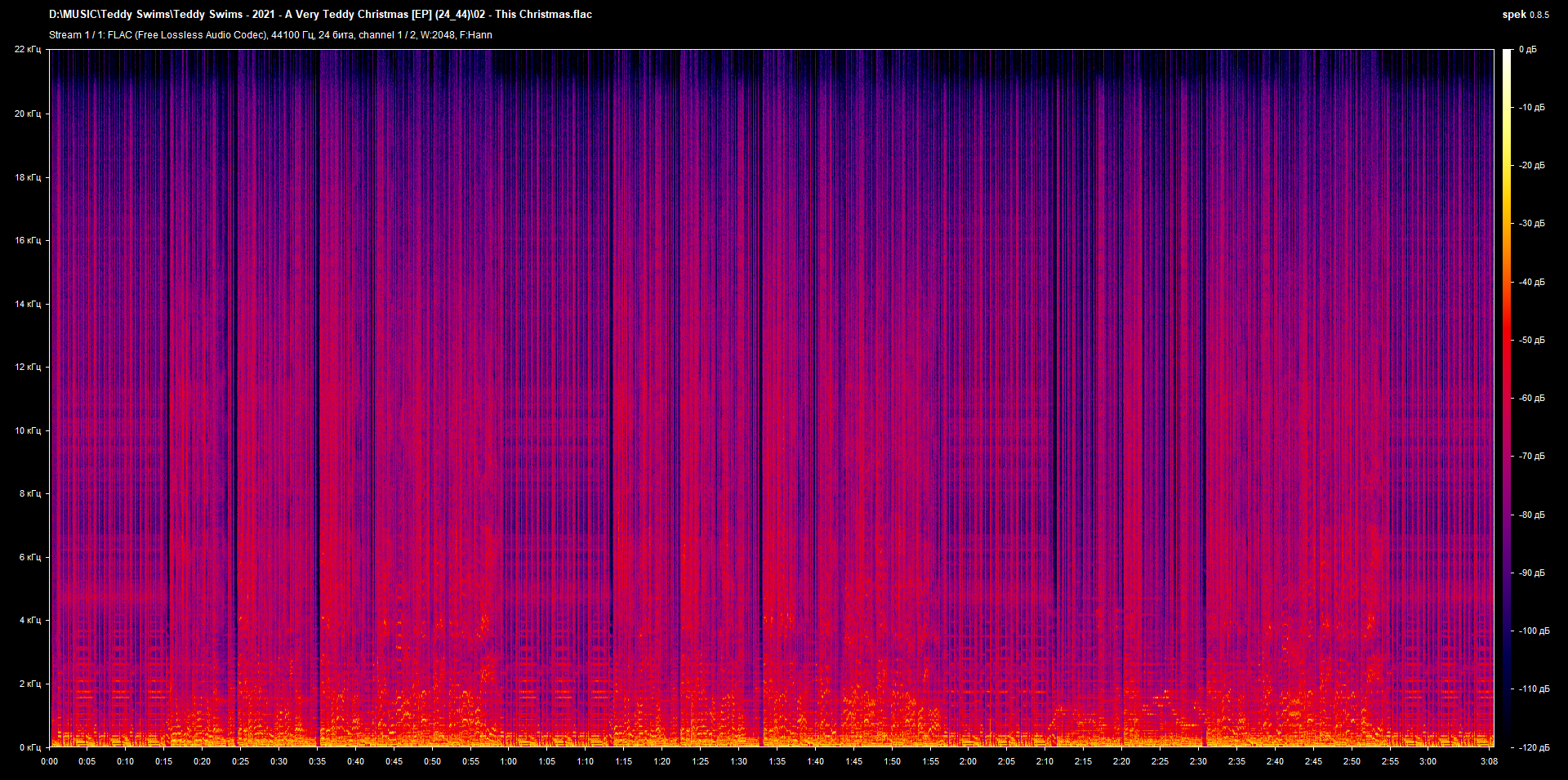Click the 1:45 time axis label

(853, 761)
